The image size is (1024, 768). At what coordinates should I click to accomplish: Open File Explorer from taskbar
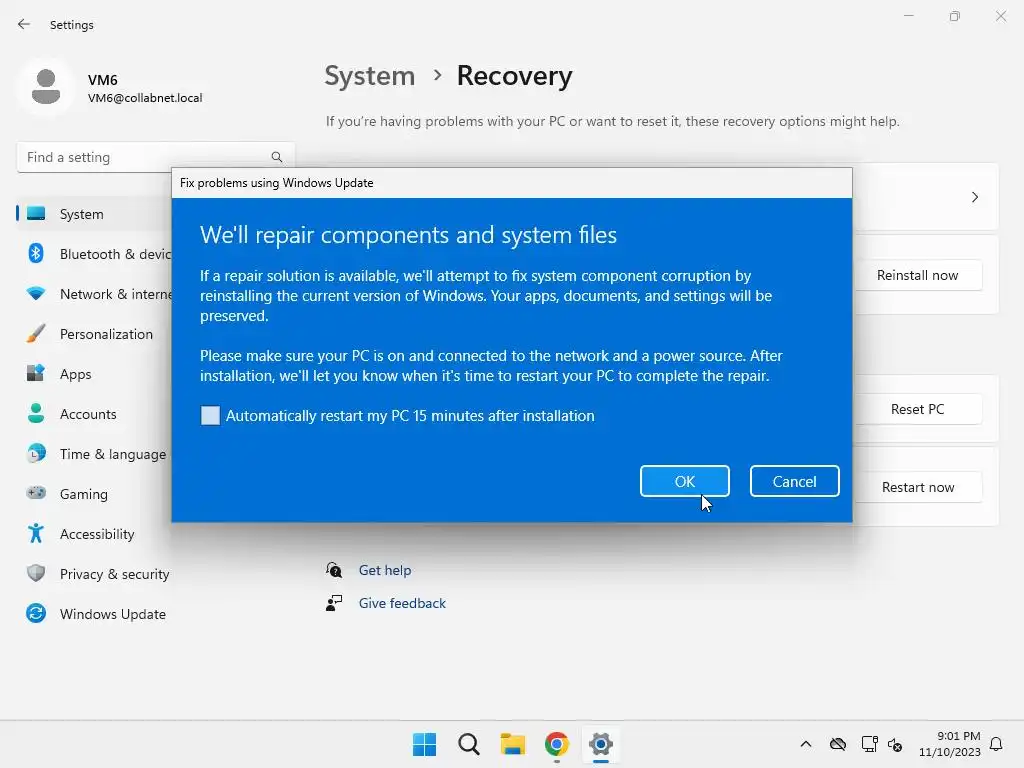513,744
